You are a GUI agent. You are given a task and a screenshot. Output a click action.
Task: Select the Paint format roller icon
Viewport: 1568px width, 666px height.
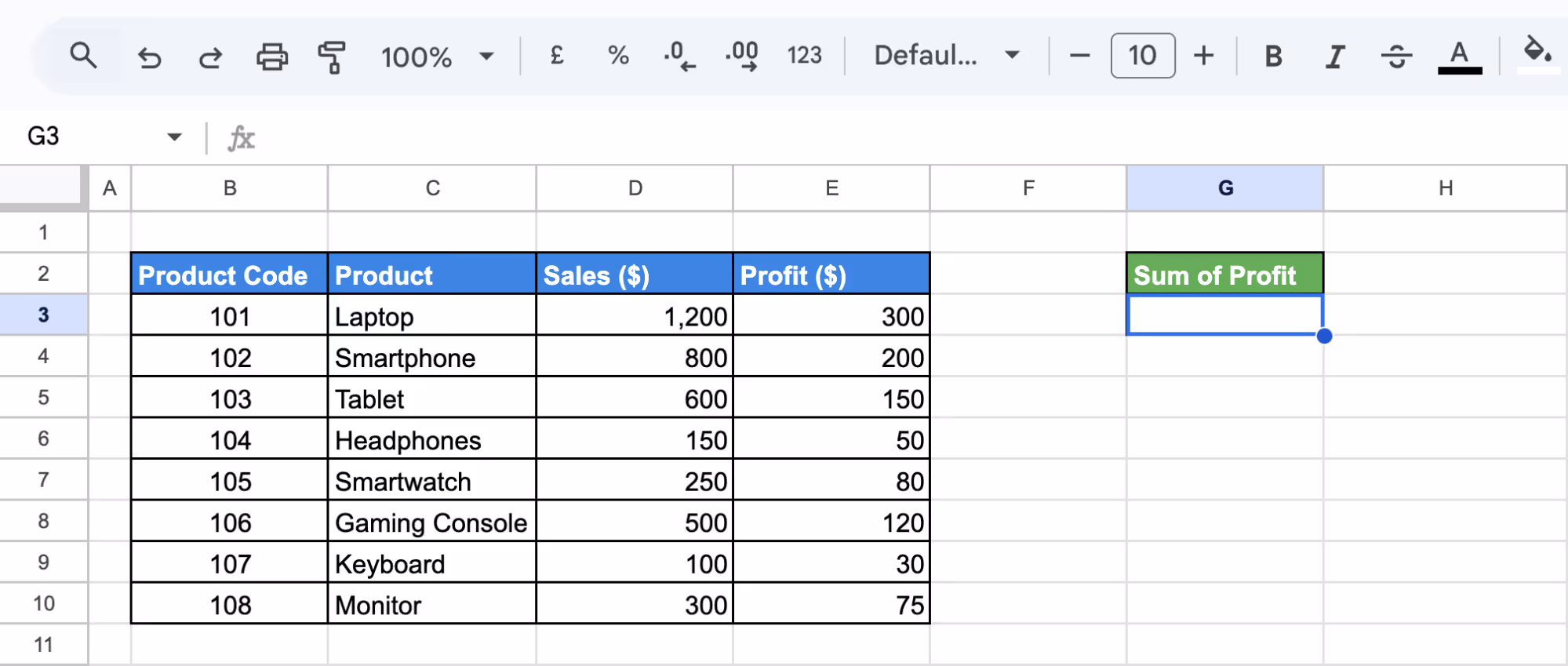(x=333, y=56)
